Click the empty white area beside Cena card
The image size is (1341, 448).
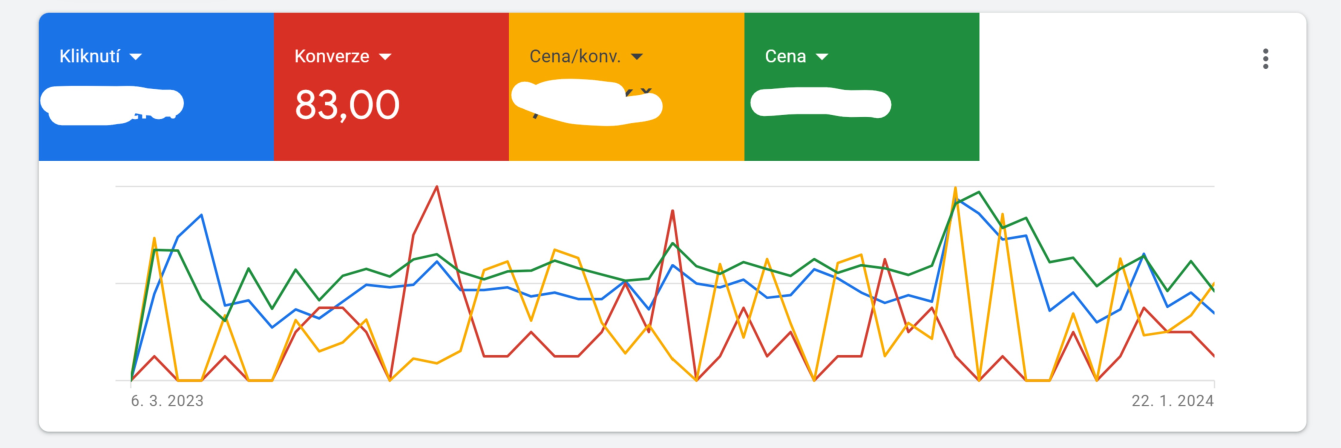(1110, 86)
